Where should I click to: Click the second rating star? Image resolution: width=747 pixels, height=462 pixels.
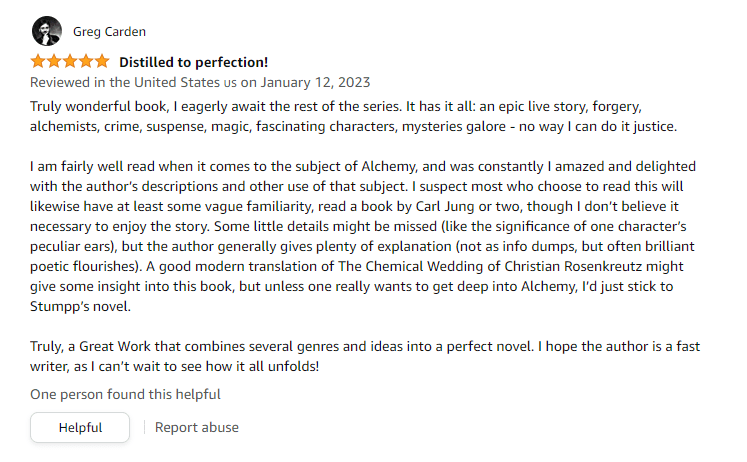(54, 61)
